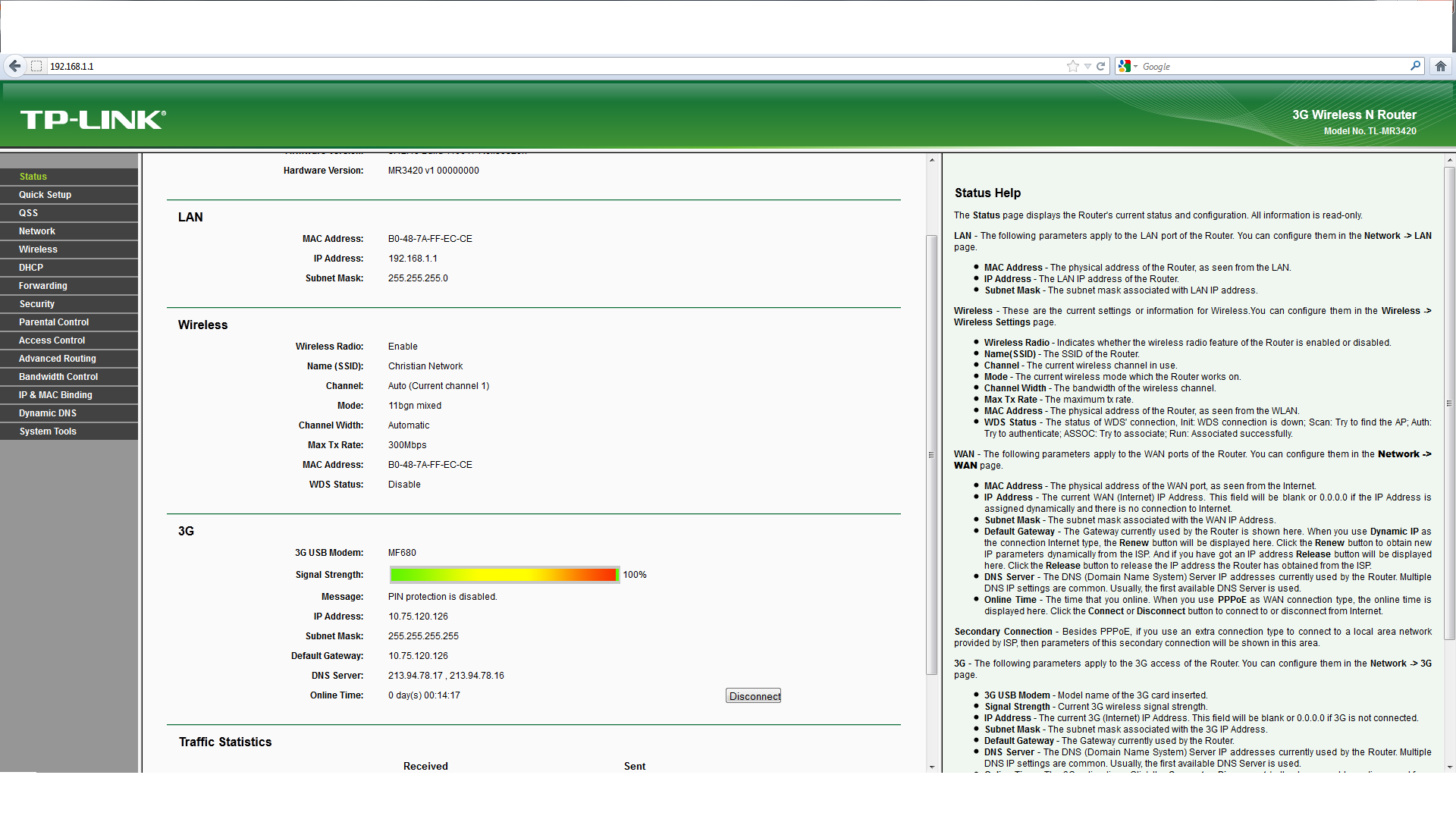Click the site identity icon in address bar

pyautogui.click(x=36, y=66)
